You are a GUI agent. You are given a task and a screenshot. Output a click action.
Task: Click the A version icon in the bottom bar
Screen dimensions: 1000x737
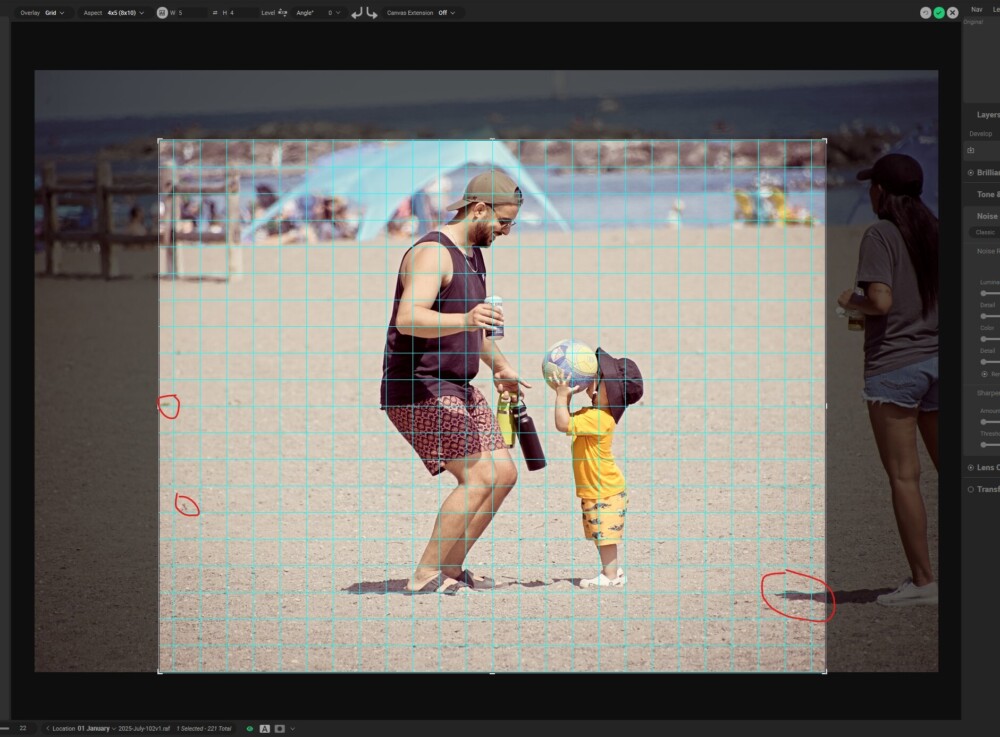point(265,729)
